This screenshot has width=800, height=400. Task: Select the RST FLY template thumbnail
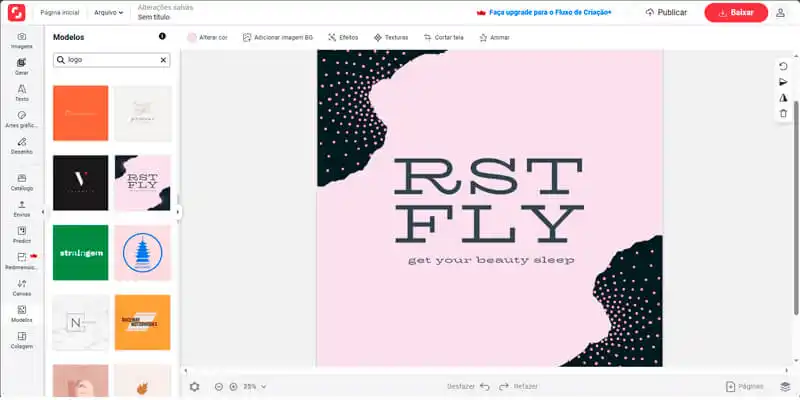tap(142, 183)
